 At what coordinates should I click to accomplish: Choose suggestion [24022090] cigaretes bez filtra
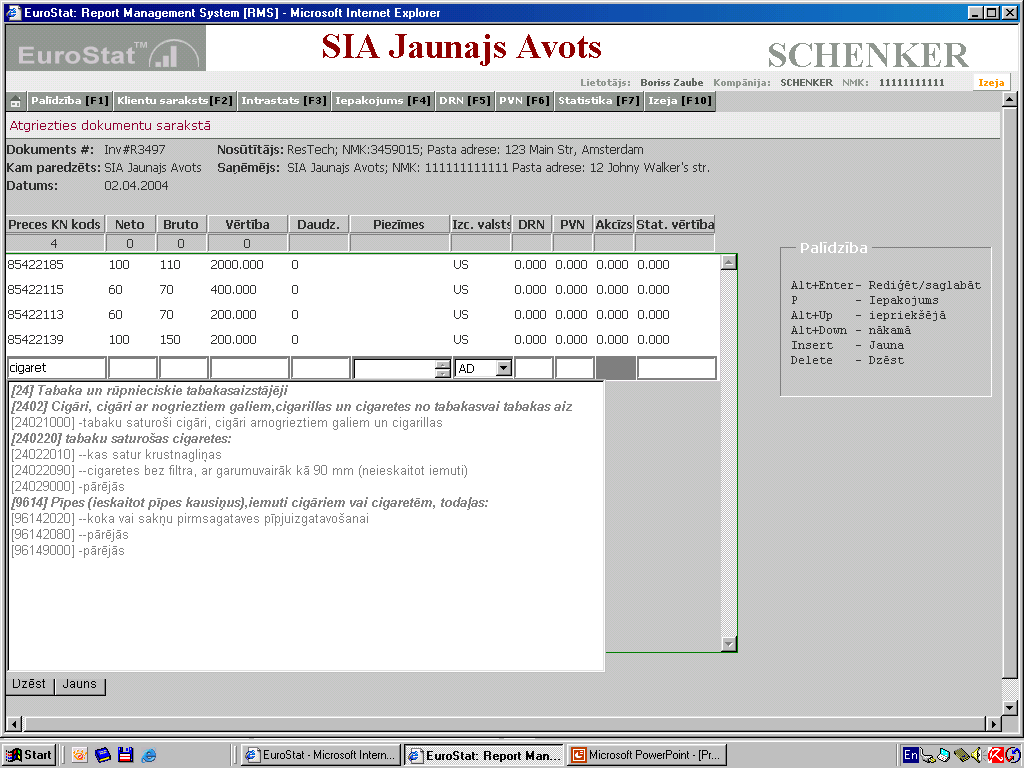239,470
